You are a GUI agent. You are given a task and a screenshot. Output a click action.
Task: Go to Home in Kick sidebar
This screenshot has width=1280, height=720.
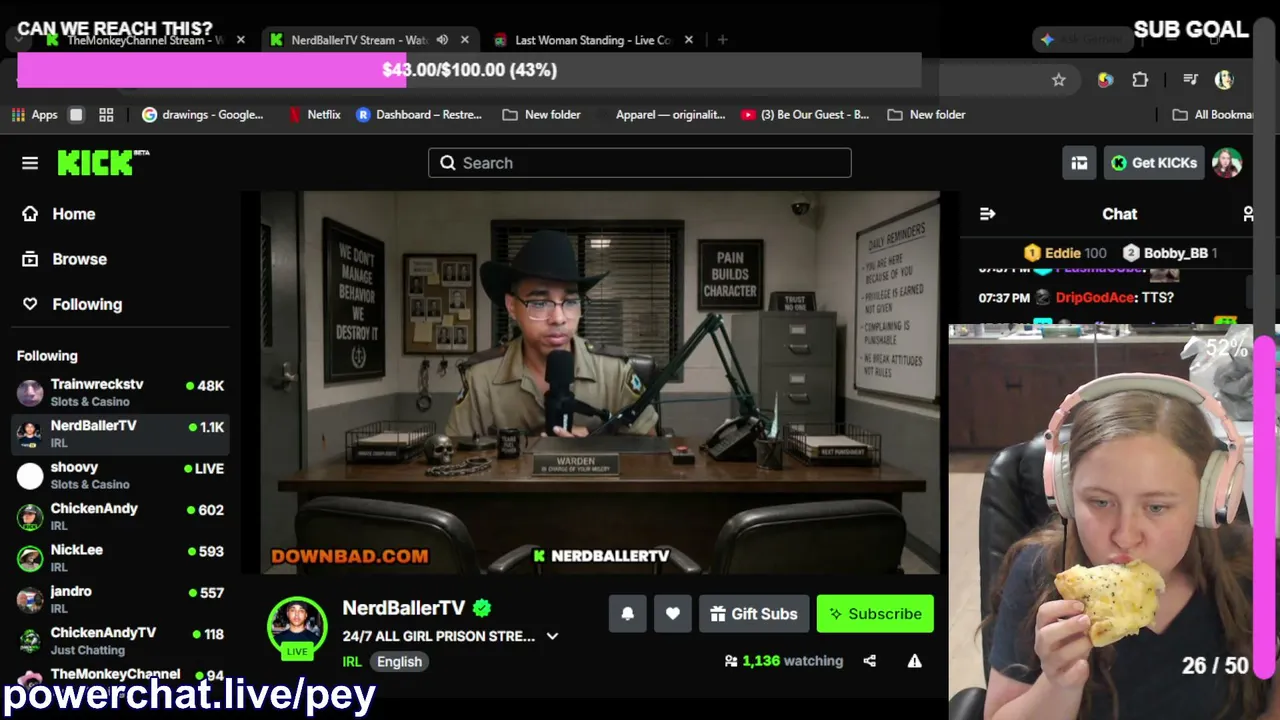click(x=59, y=214)
